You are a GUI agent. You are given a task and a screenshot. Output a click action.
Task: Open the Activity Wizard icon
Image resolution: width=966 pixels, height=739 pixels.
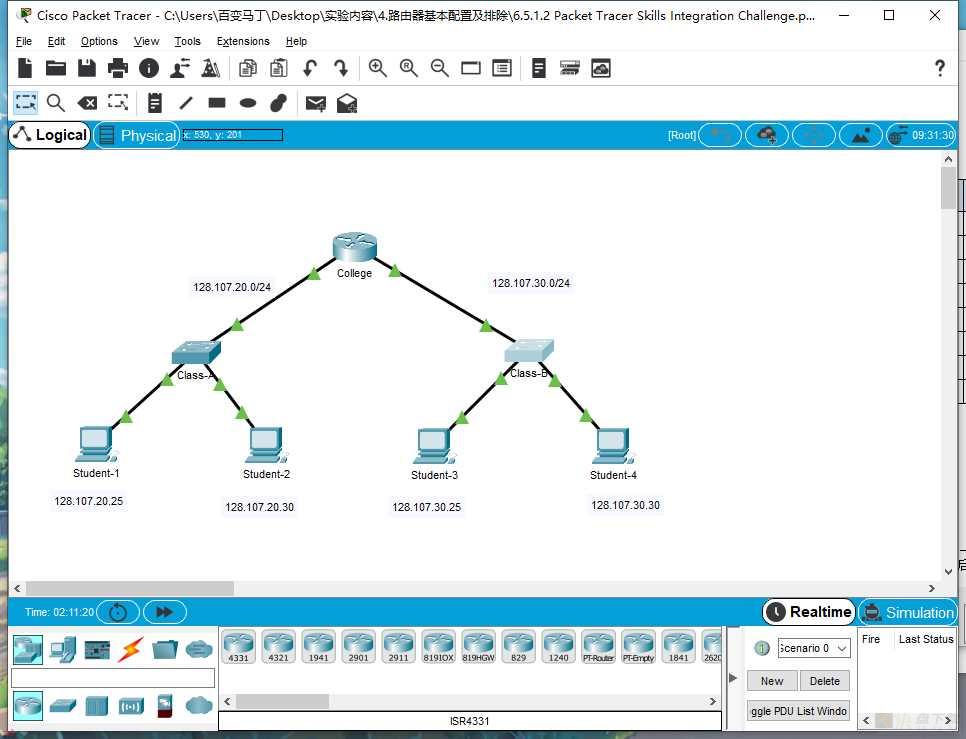point(180,68)
